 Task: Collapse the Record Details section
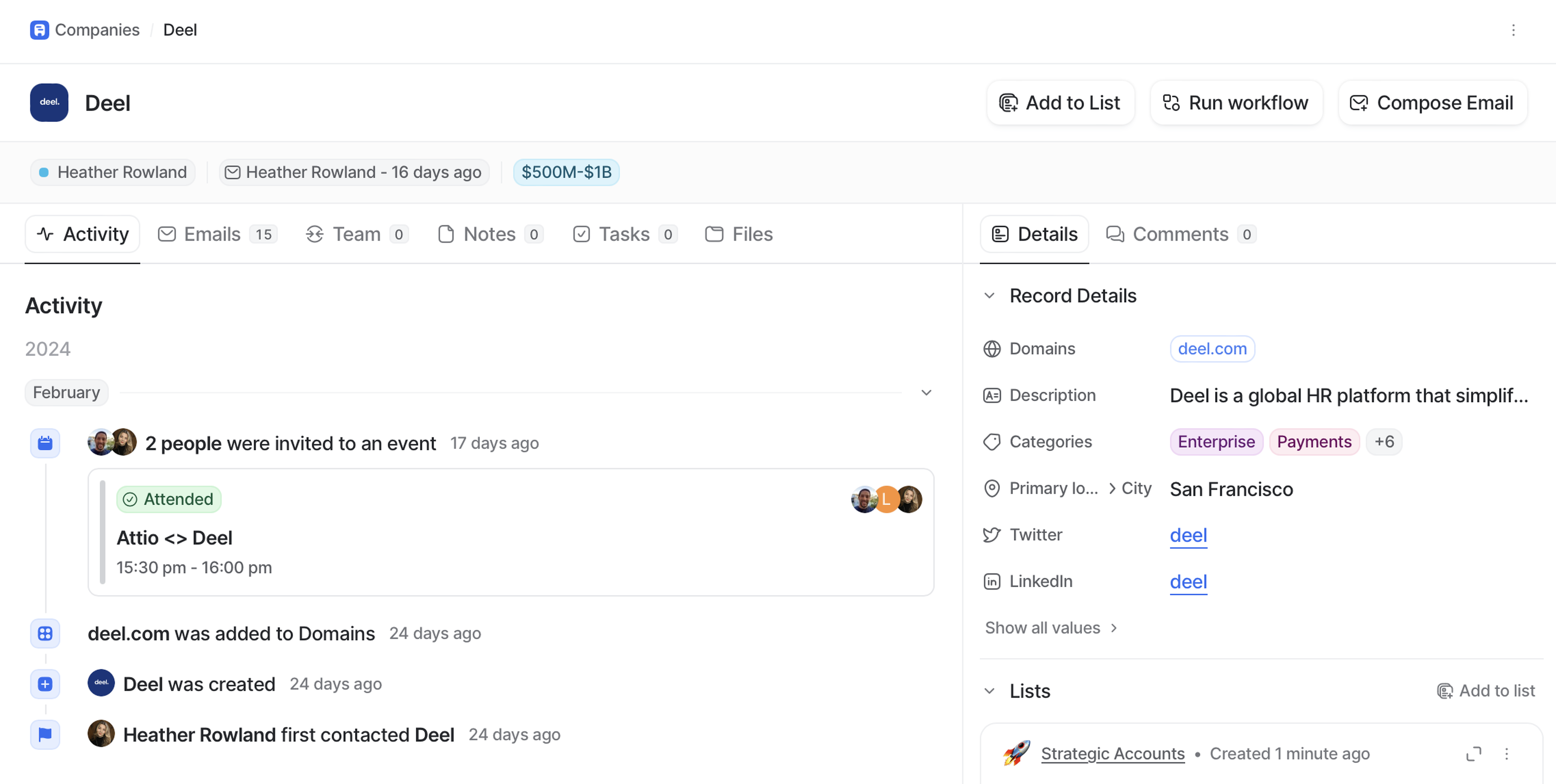pyautogui.click(x=990, y=296)
